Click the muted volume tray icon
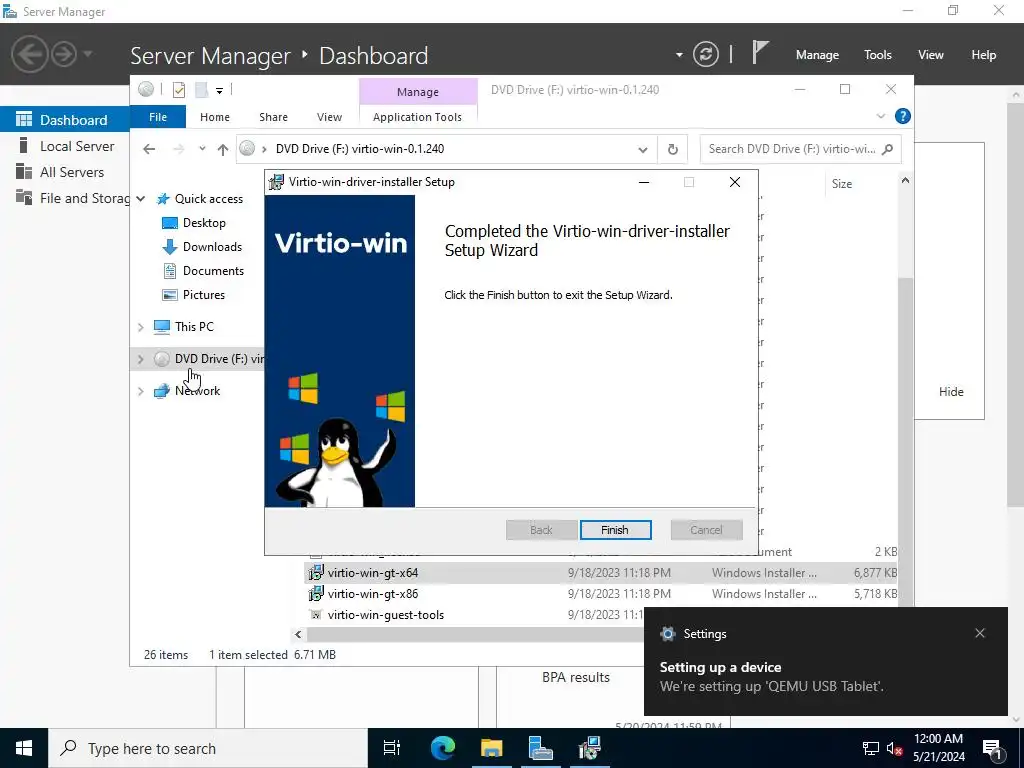The height and width of the screenshot is (768, 1024). tap(893, 749)
